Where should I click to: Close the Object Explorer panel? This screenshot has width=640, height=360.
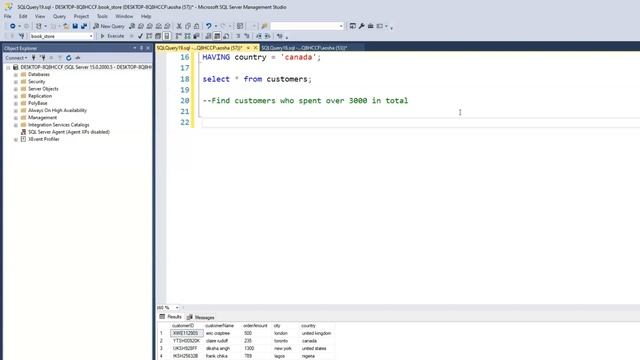(x=148, y=48)
